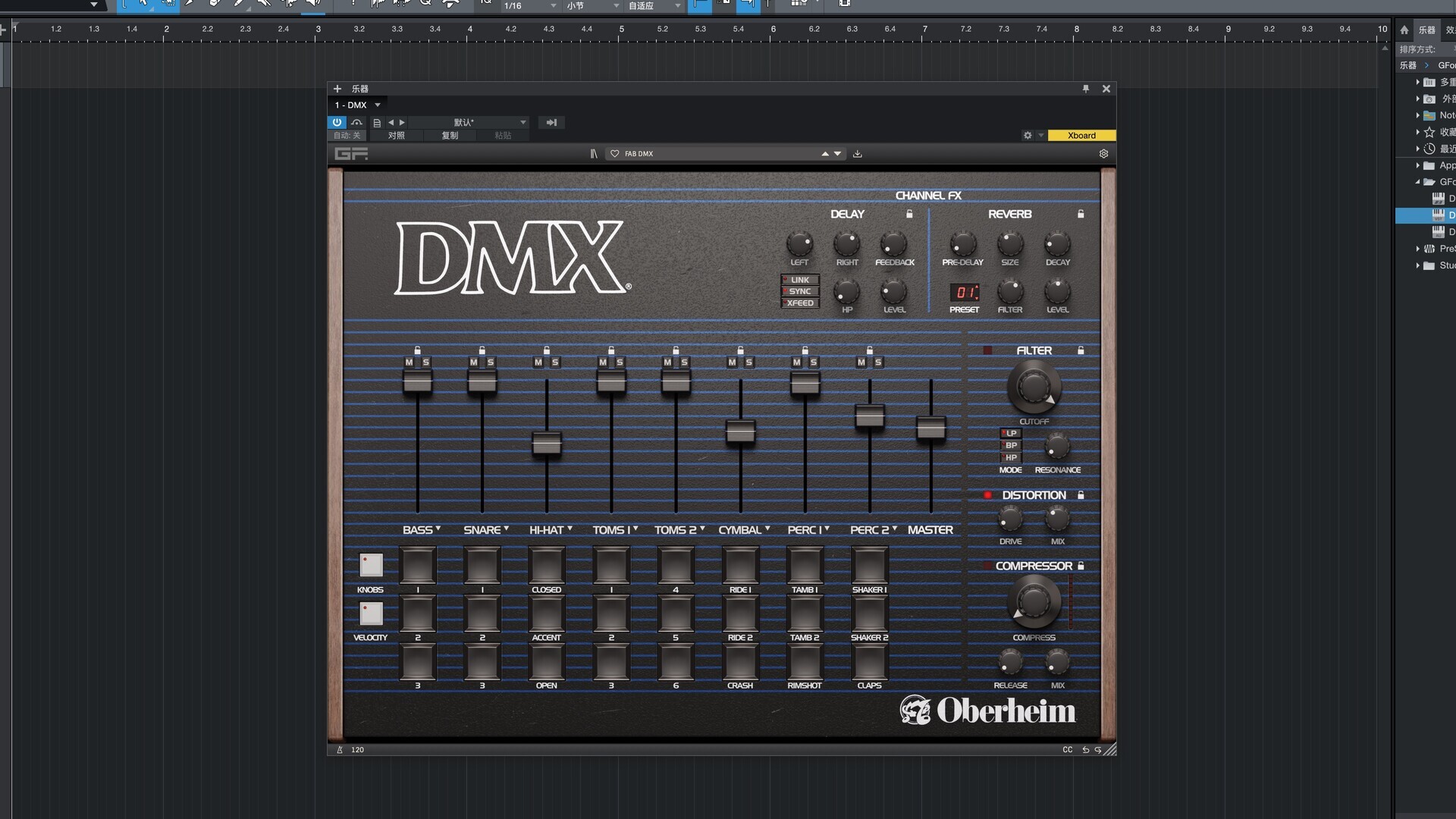The height and width of the screenshot is (819, 1456).
Task: Open the 默认 preset dropdown
Action: pyautogui.click(x=522, y=122)
